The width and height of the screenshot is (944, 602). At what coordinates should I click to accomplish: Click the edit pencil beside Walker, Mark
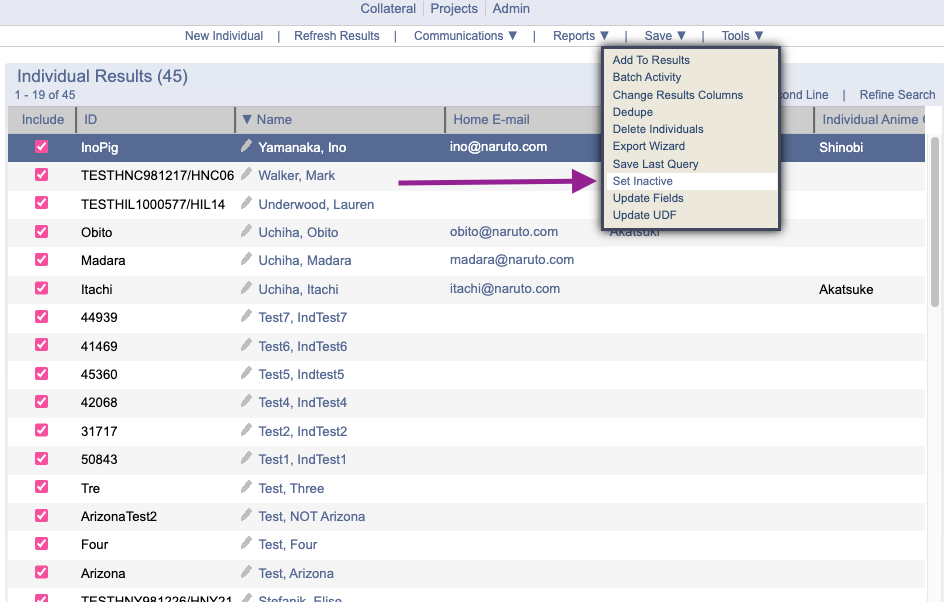coord(246,174)
